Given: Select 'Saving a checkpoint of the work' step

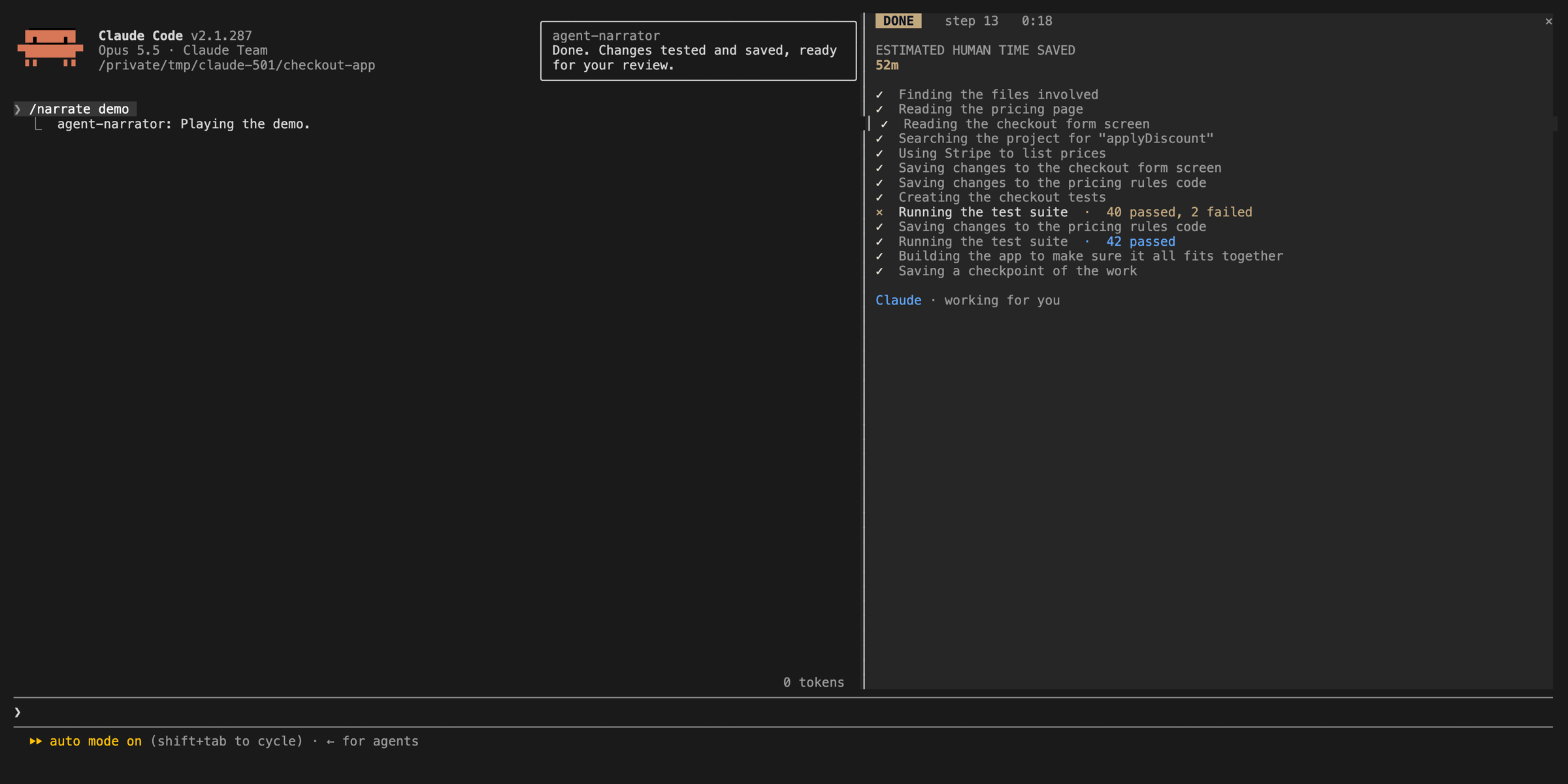Looking at the screenshot, I should 1018,271.
